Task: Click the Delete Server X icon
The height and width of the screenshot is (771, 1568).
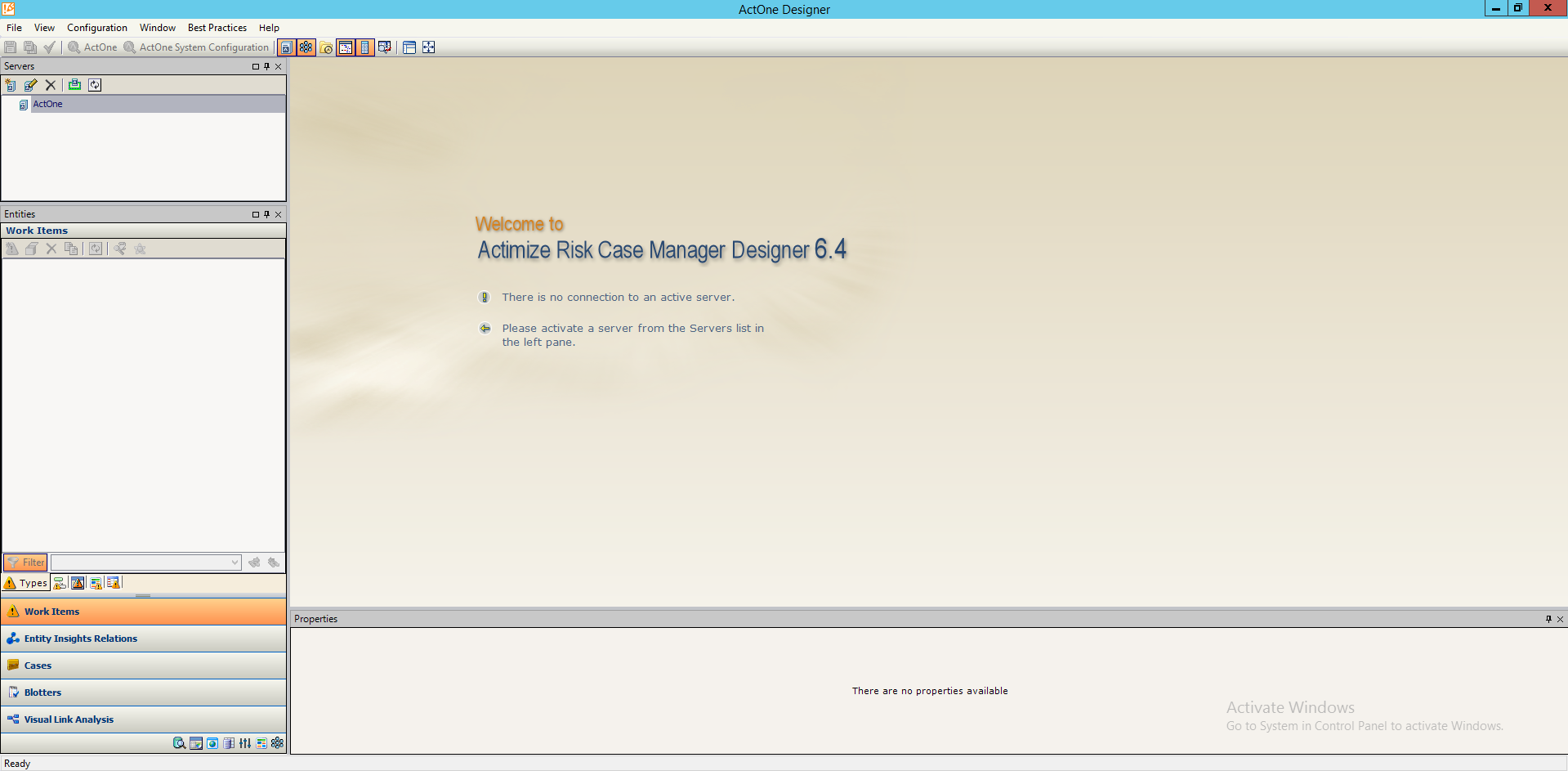Action: coord(51,85)
